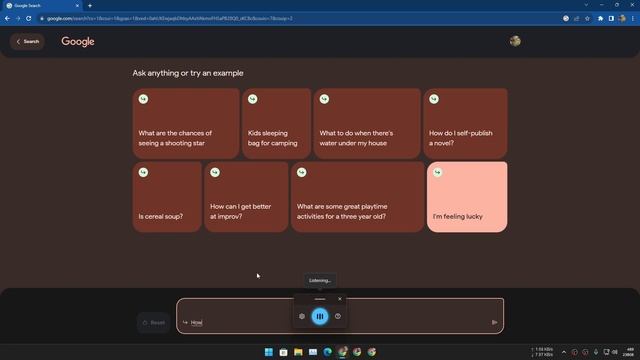The height and width of the screenshot is (360, 640).
Task: Click the taskbar clock and date
Action: click(x=629, y=352)
